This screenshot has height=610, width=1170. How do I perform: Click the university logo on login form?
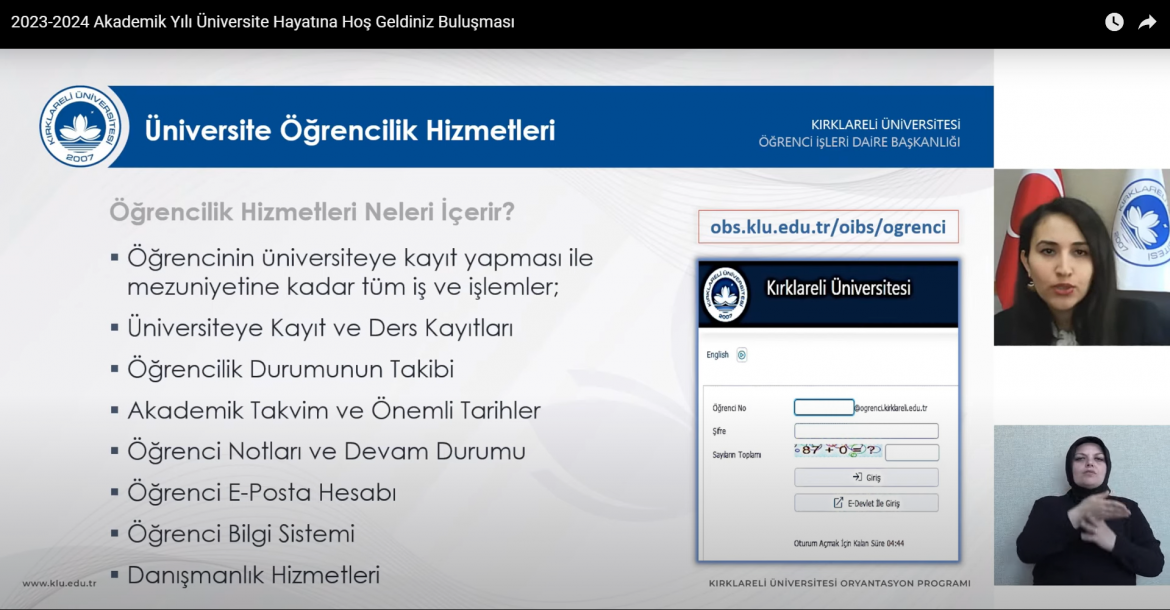point(726,294)
